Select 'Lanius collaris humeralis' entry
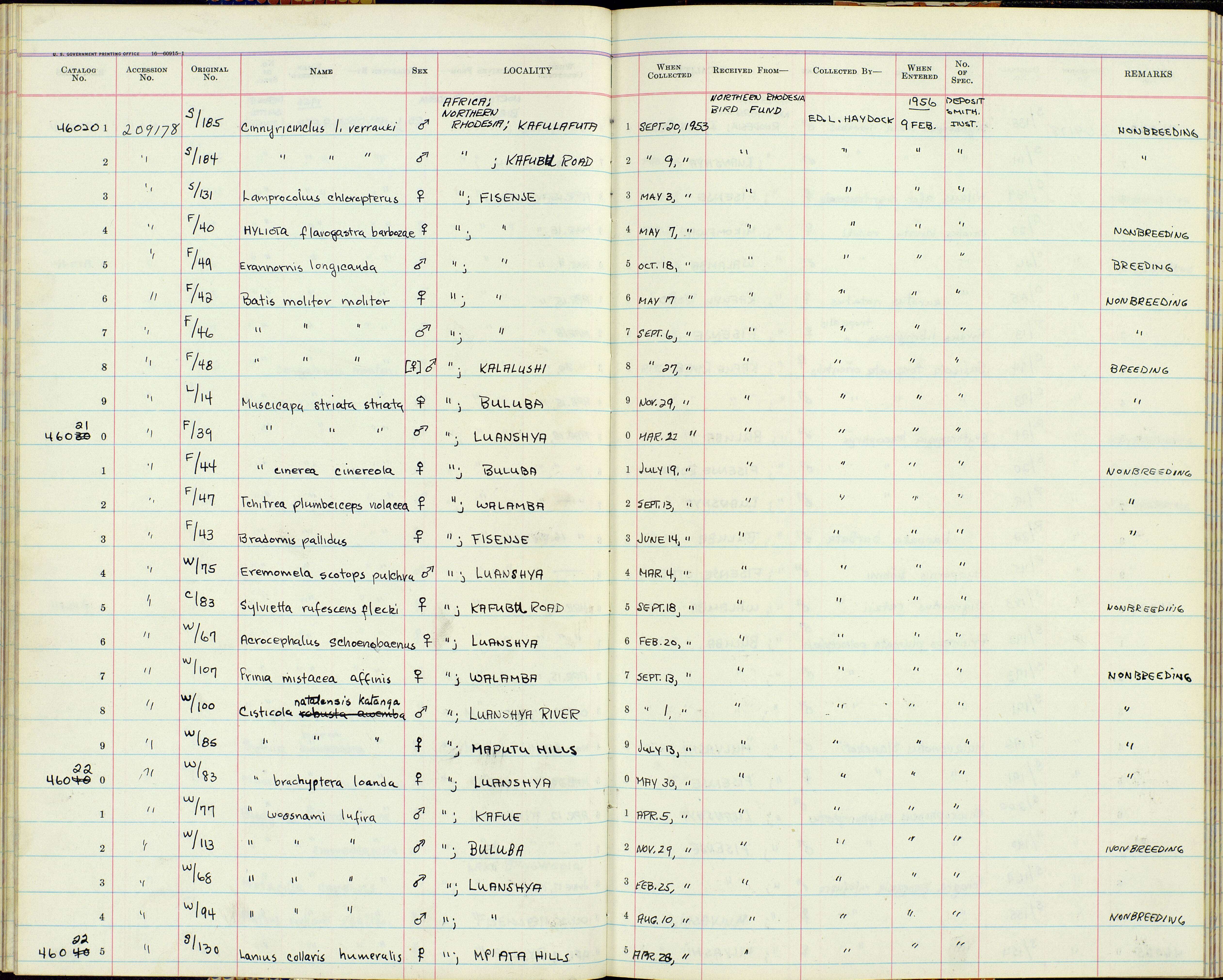Screen dimensions: 1223x980 pyautogui.click(x=321, y=956)
